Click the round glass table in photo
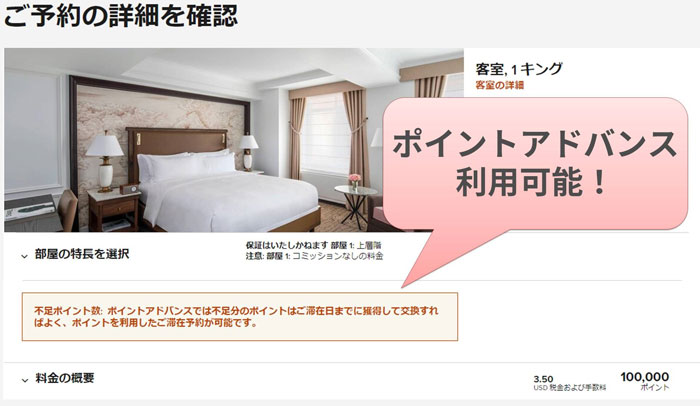The height and width of the screenshot is (406, 700). tap(355, 205)
